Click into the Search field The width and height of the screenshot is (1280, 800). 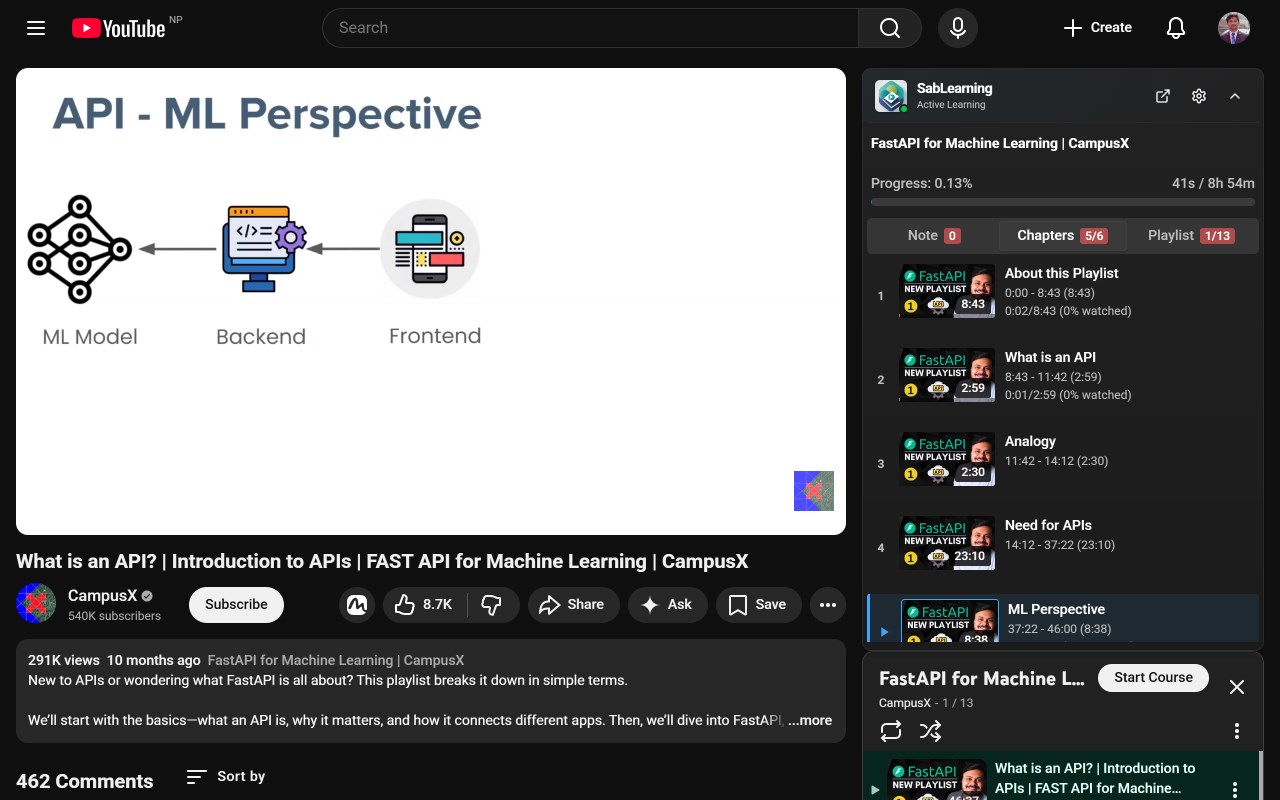(590, 28)
